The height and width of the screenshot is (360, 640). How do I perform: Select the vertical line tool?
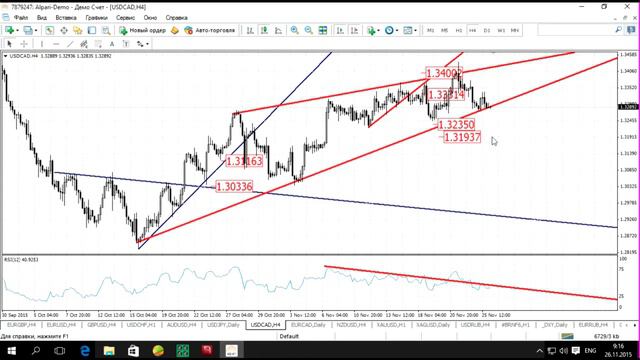pos(42,44)
